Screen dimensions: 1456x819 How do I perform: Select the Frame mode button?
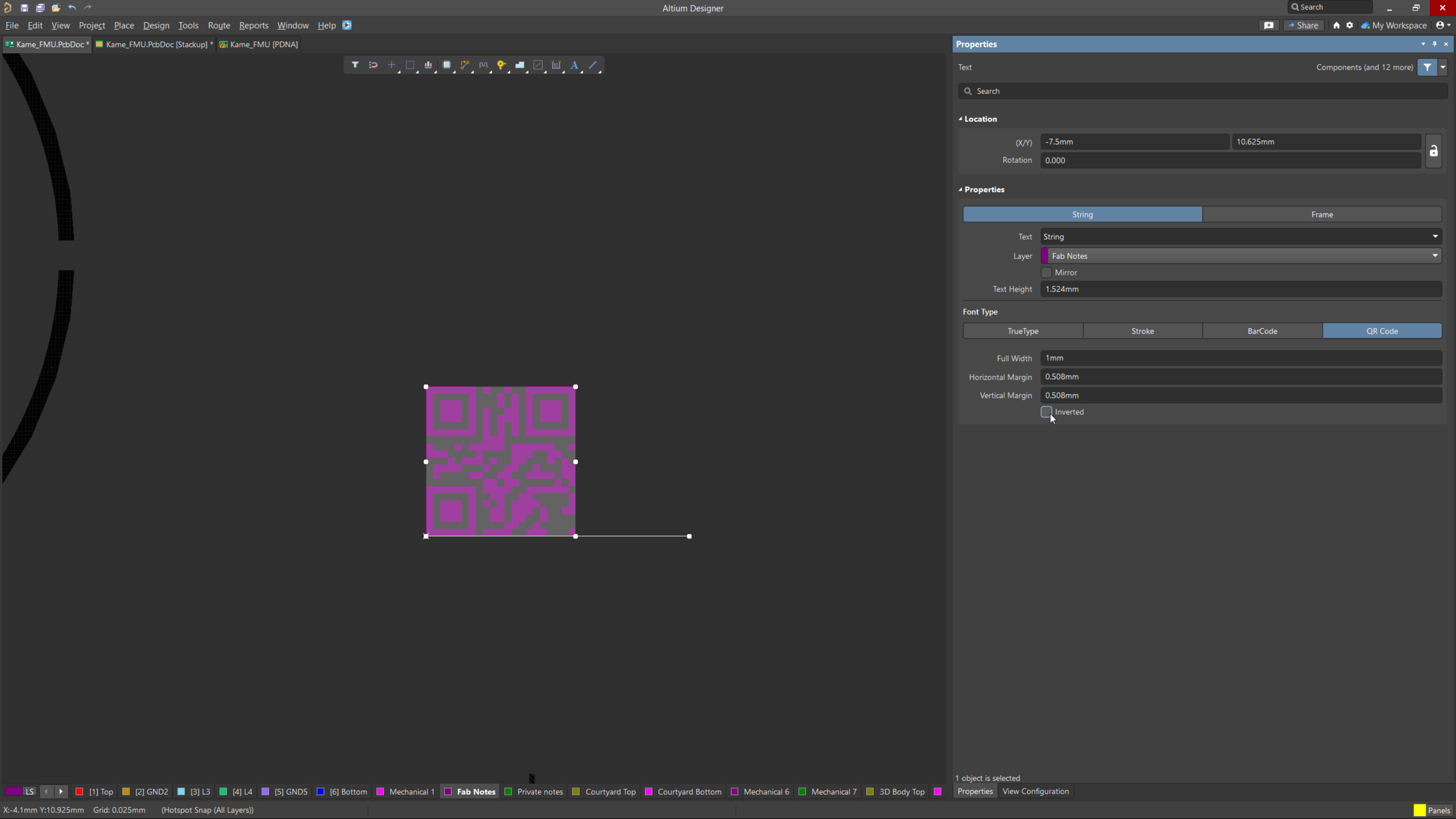pyautogui.click(x=1322, y=215)
